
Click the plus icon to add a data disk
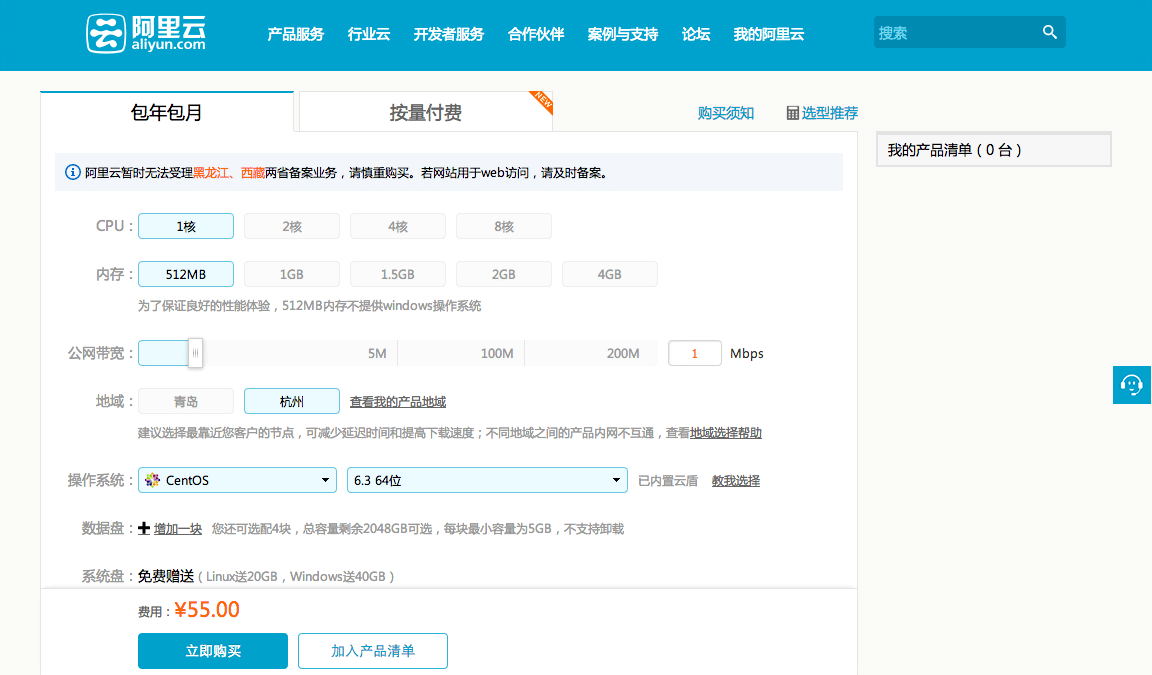coord(146,528)
